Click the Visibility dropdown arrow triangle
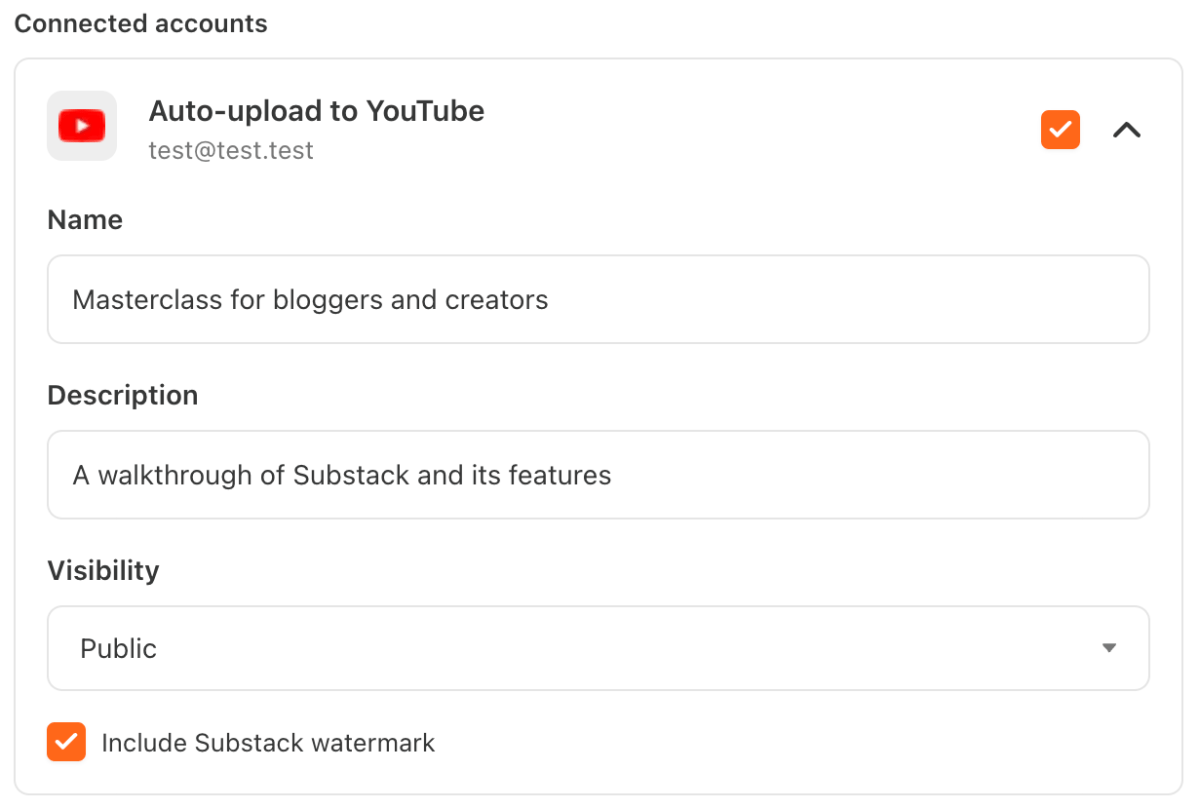The height and width of the screenshot is (809, 1199). coord(1108,648)
